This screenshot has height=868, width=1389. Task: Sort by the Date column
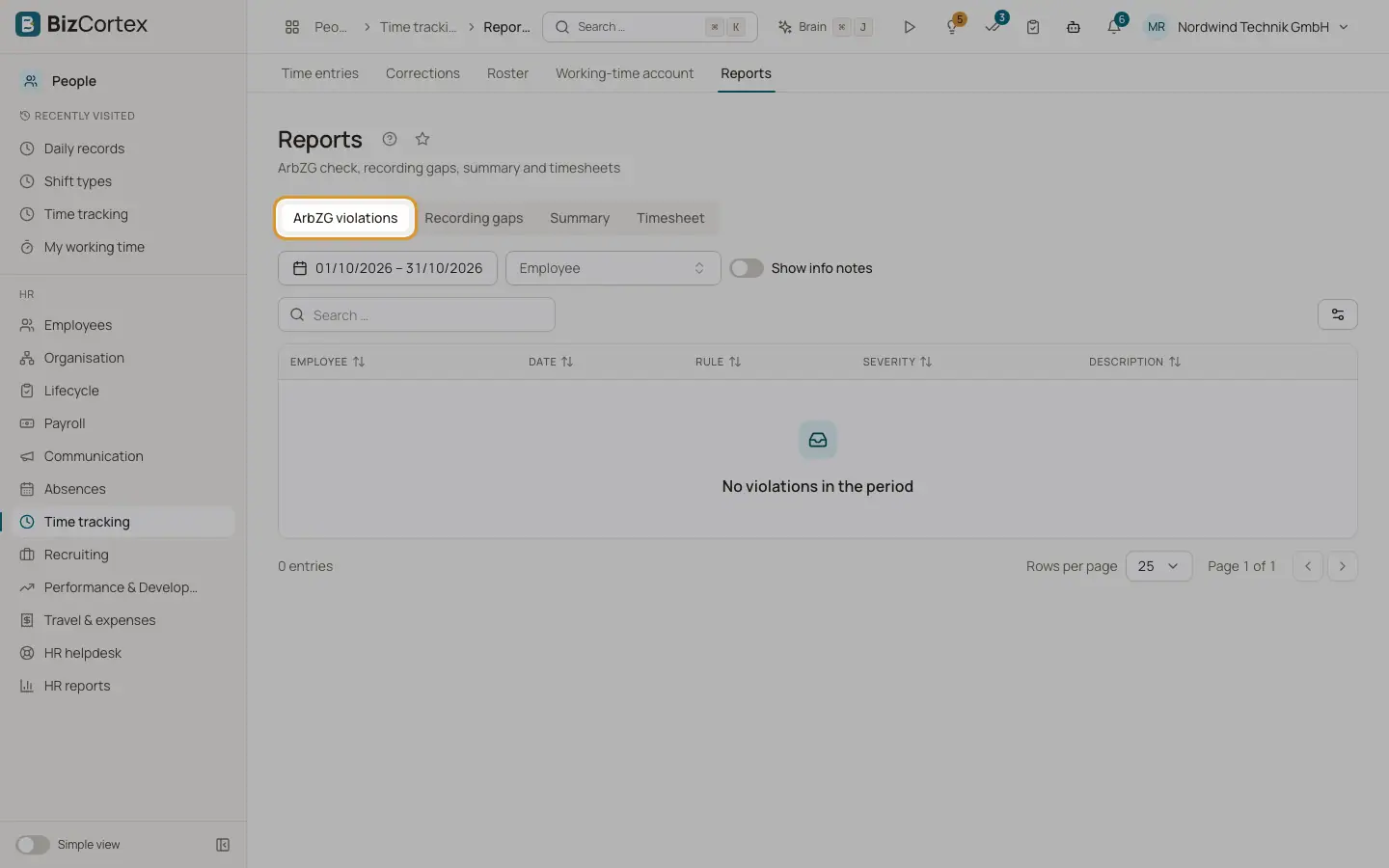pos(551,362)
